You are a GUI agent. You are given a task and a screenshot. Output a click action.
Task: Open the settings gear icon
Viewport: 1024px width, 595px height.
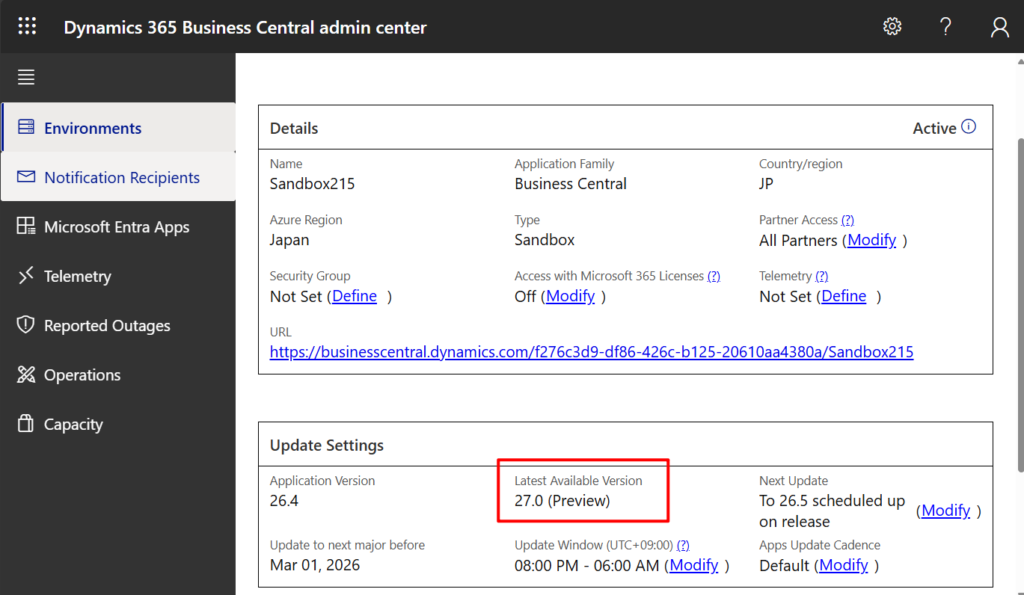click(892, 27)
